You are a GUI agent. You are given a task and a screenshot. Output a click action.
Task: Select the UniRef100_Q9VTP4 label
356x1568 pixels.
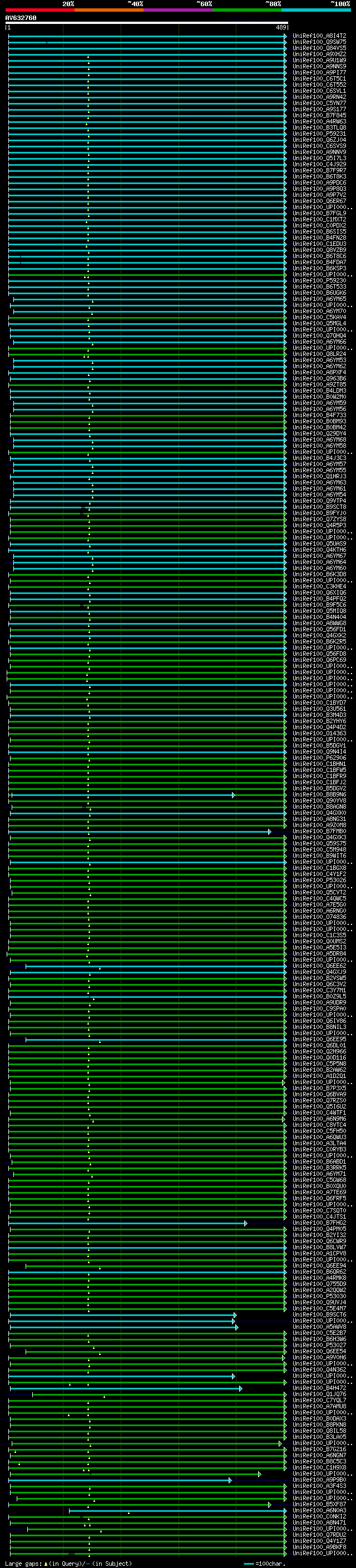coord(319,501)
